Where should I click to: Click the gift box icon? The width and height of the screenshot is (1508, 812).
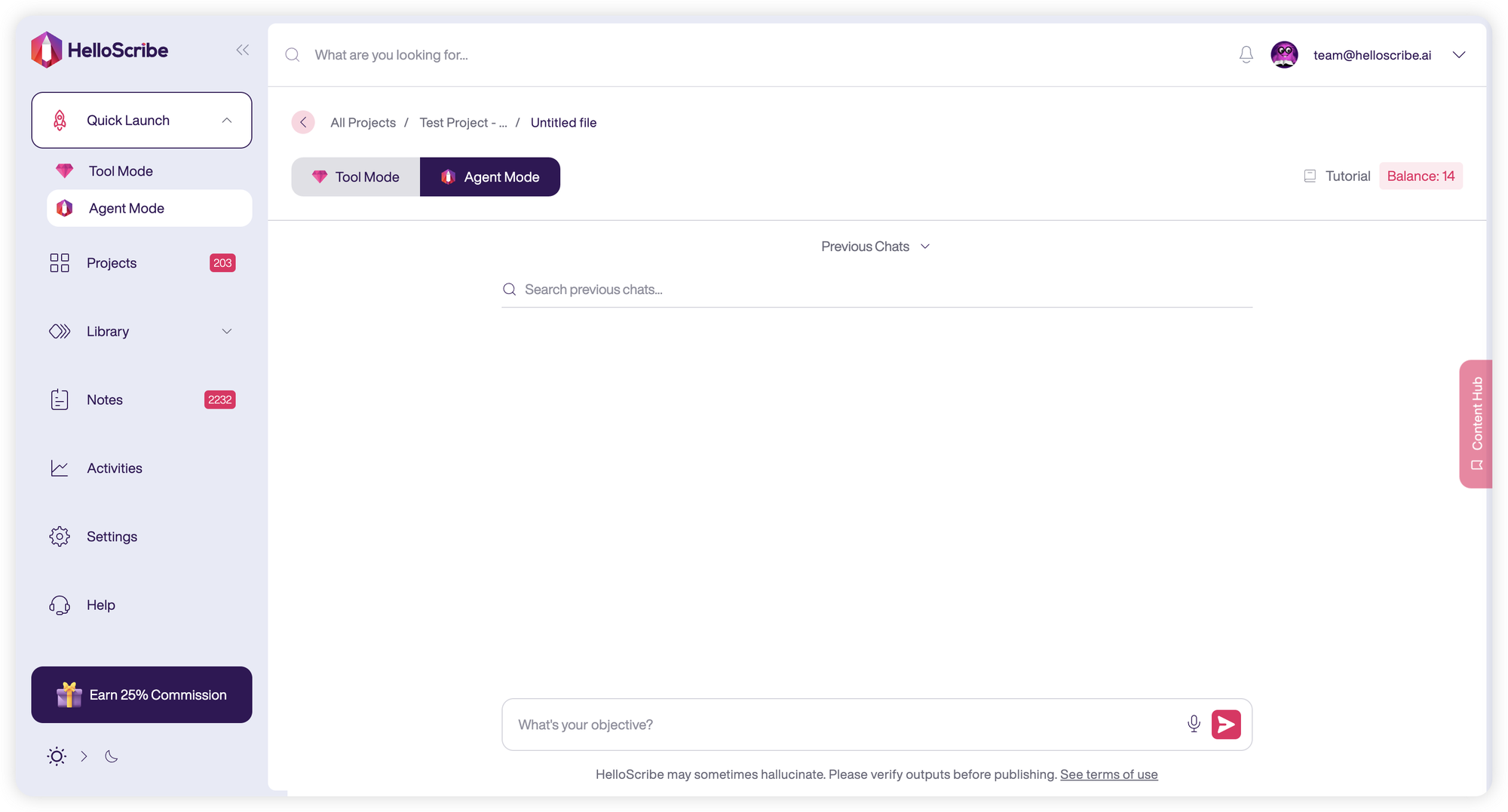(x=69, y=694)
